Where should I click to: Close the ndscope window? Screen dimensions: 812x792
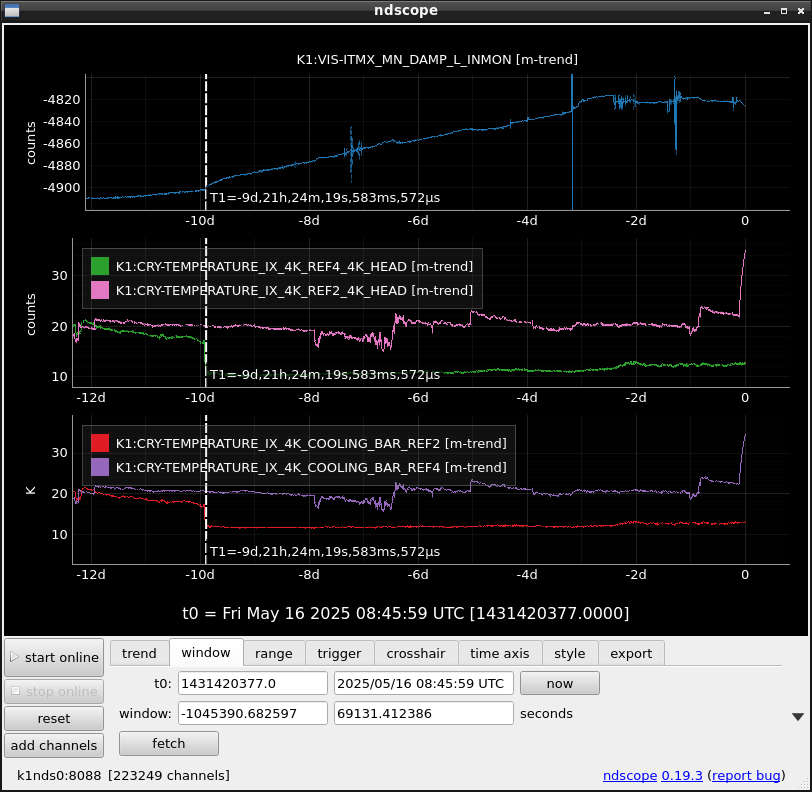click(801, 11)
